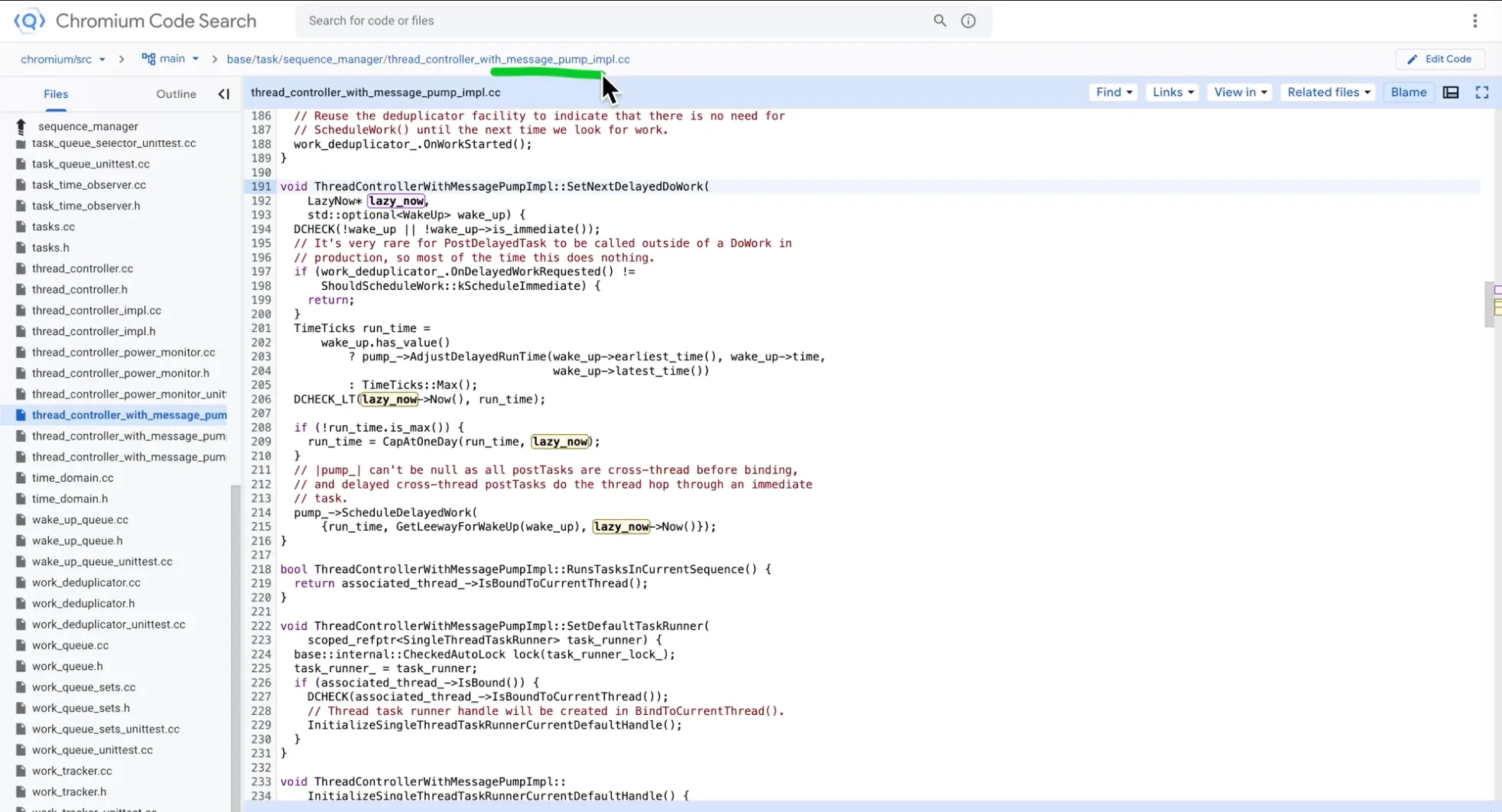The width and height of the screenshot is (1502, 812).
Task: Click file icon beside thread_controller.cc
Action: pos(21,269)
